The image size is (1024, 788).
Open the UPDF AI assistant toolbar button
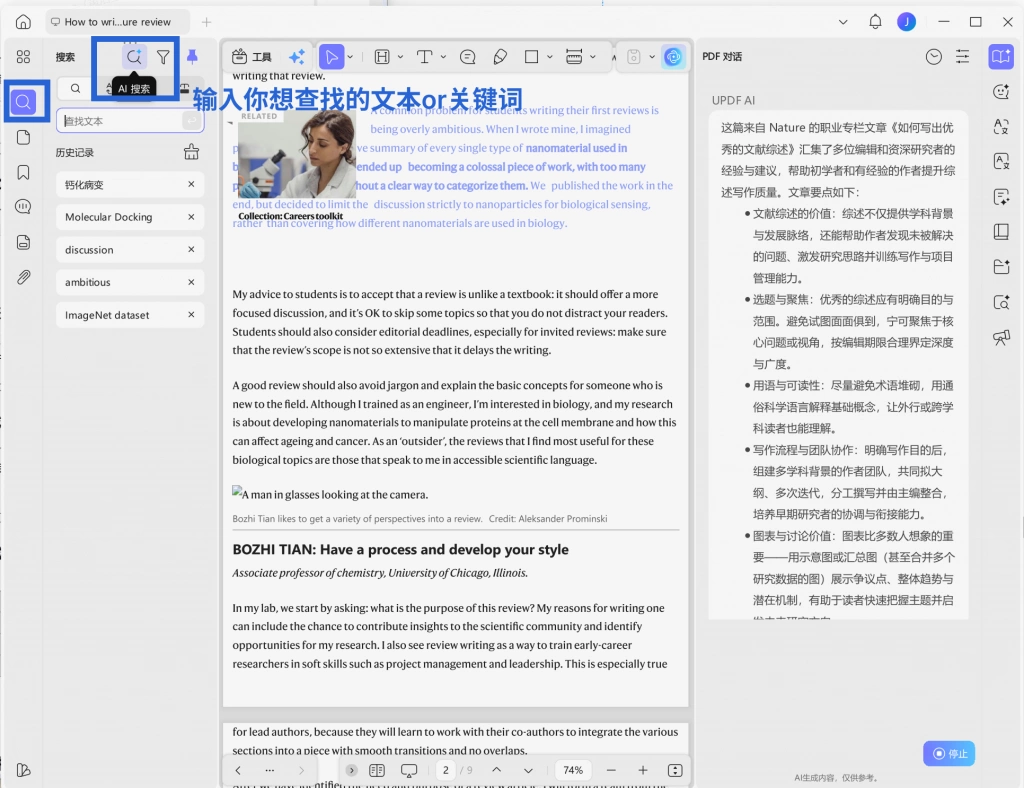click(673, 57)
